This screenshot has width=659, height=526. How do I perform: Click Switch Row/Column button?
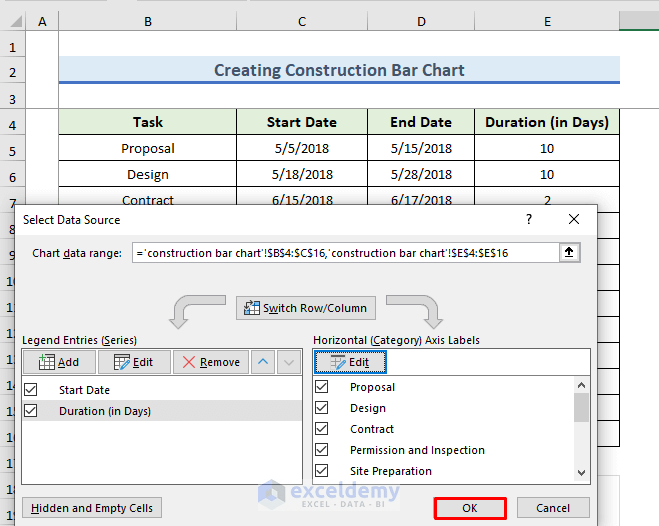tap(306, 308)
